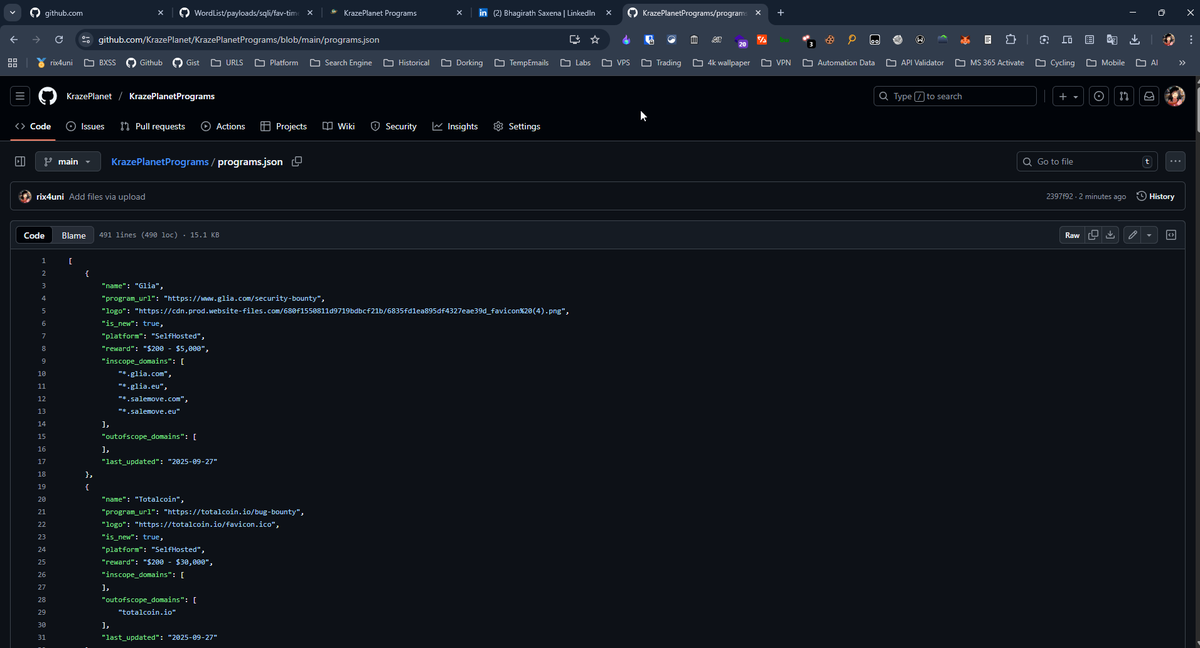1200x648 pixels.
Task: Open the notifications inbox icon
Action: tap(1150, 96)
